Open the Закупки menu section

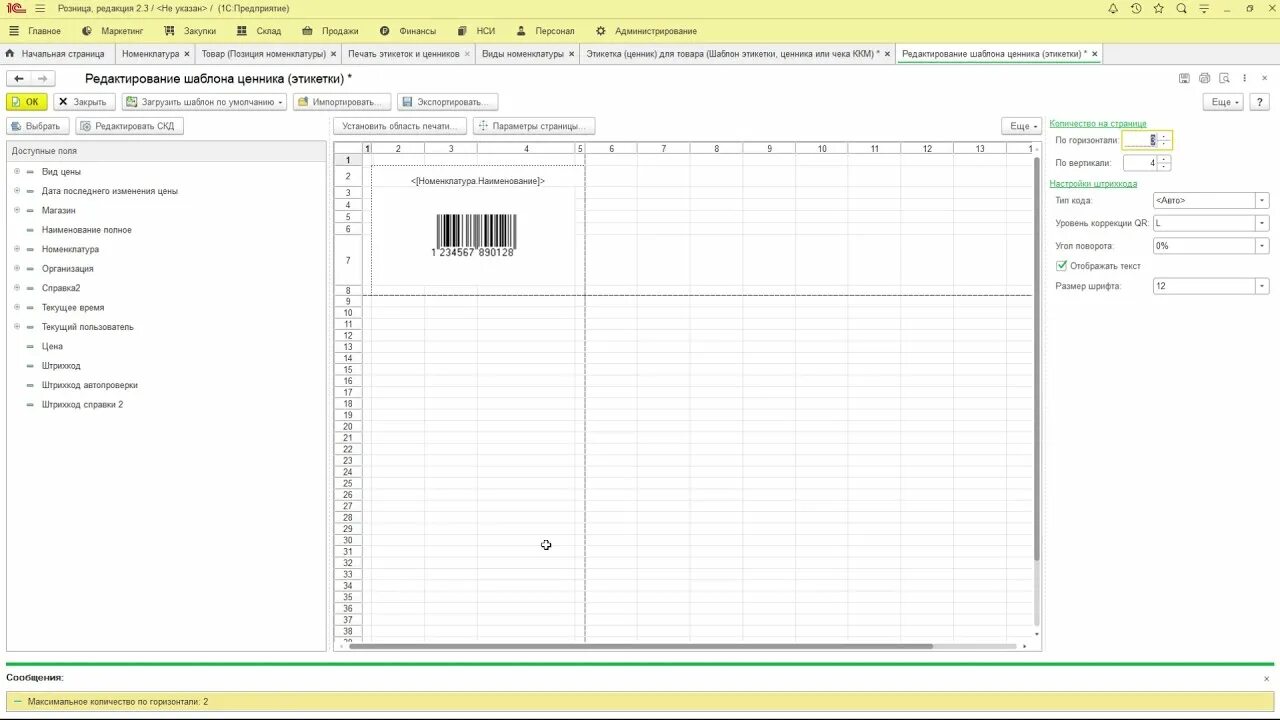190,31
